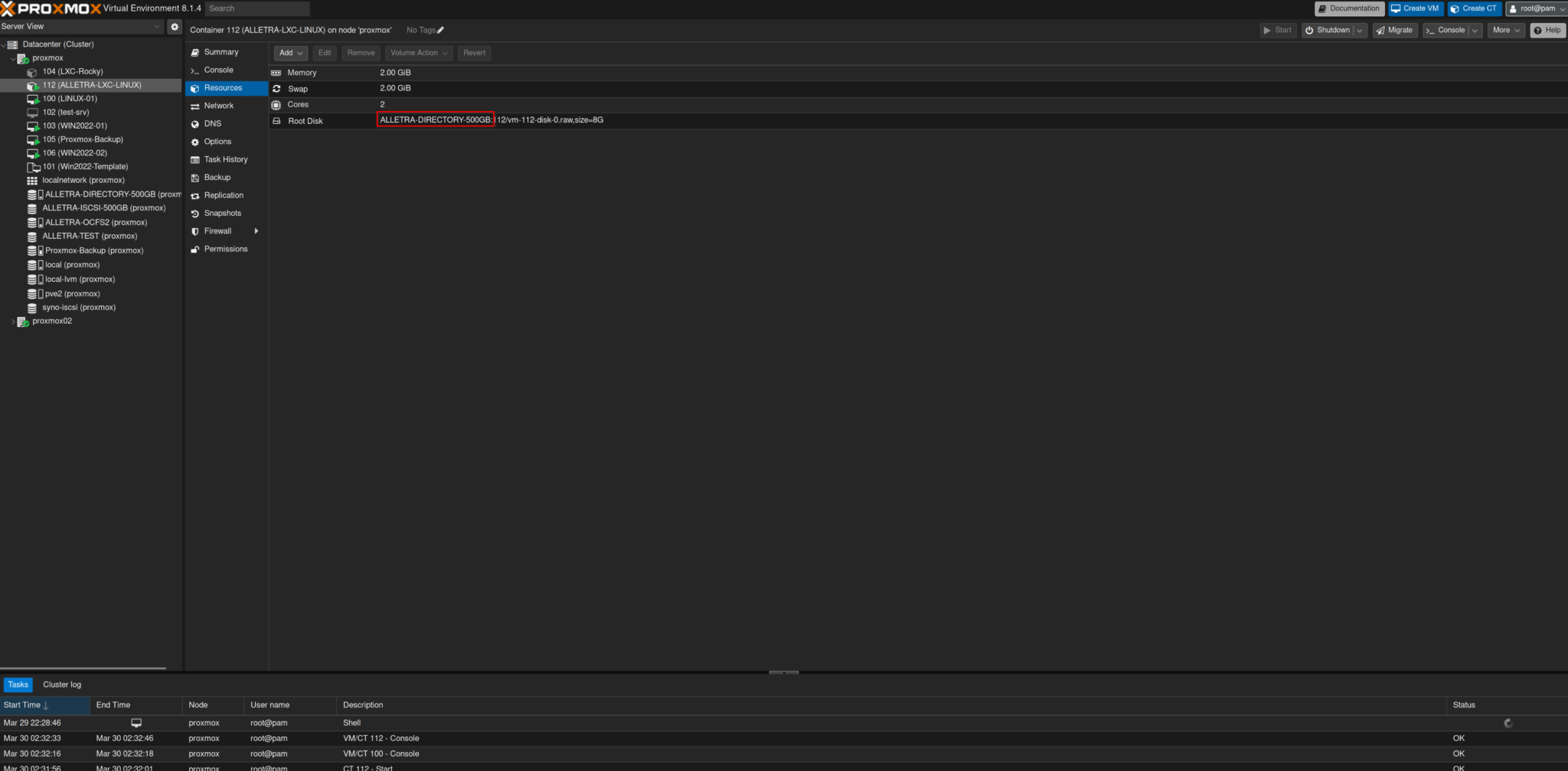Expand the proxmox02 node in the tree
The height and width of the screenshot is (771, 1568).
[14, 321]
